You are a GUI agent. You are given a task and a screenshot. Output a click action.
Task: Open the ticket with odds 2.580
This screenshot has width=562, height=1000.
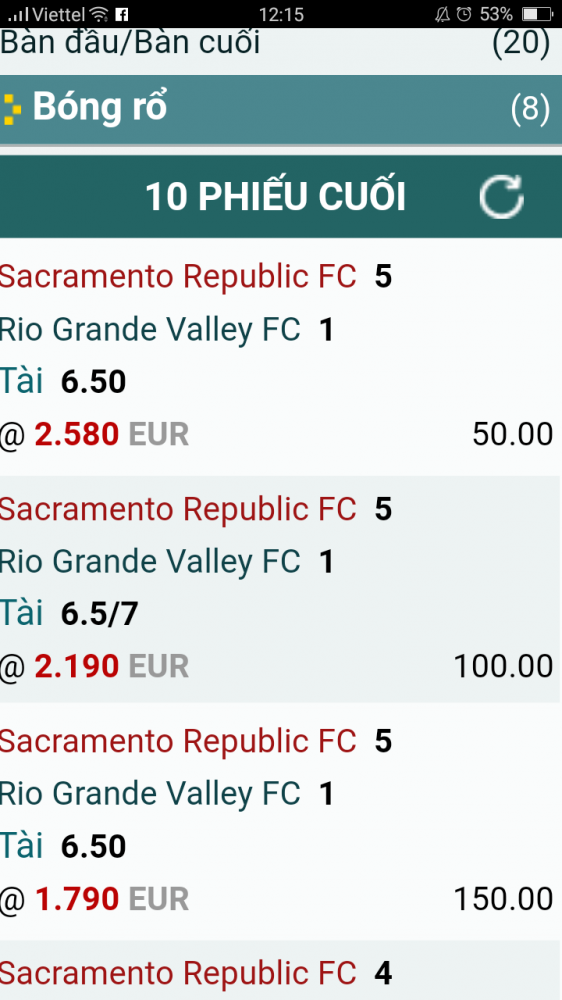(x=279, y=357)
